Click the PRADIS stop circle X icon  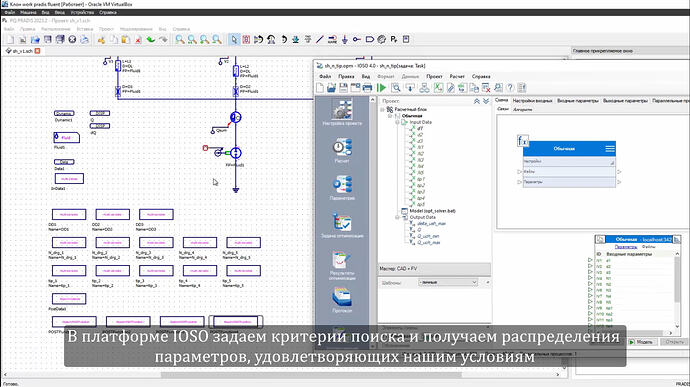72,40
